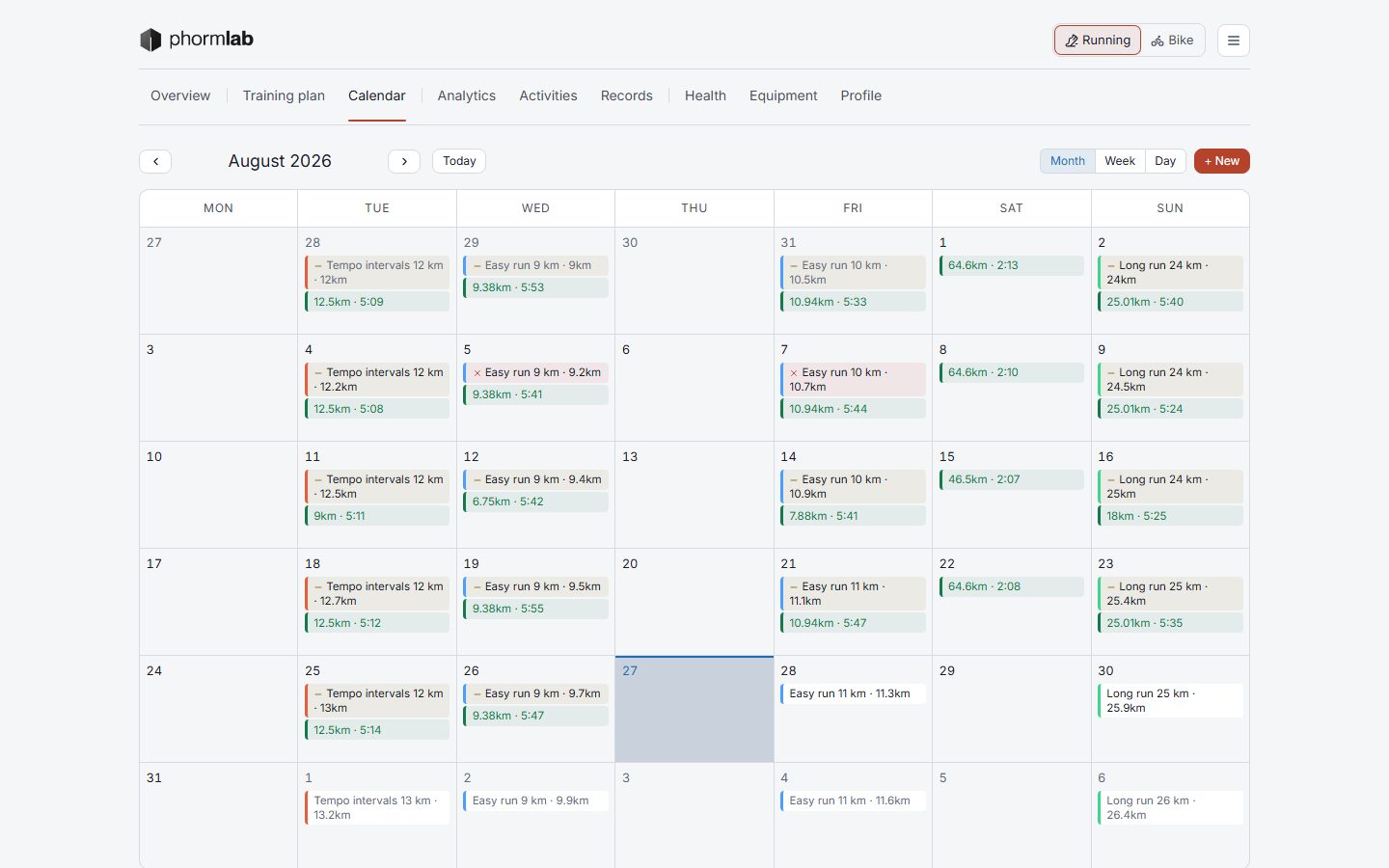Image resolution: width=1389 pixels, height=868 pixels.
Task: Select Day view
Action: point(1165,161)
